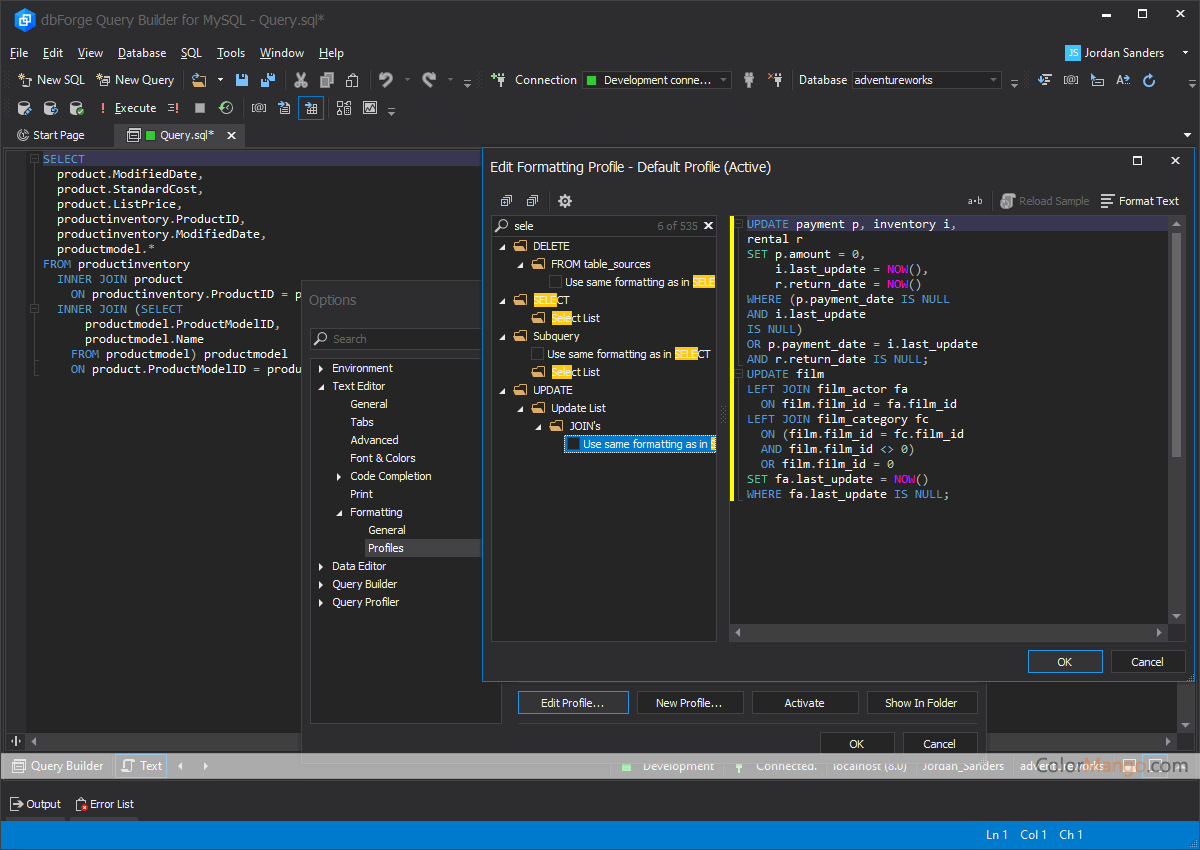Image resolution: width=1200 pixels, height=850 pixels.
Task: Collapse the DELETE tree node
Action: 502,246
